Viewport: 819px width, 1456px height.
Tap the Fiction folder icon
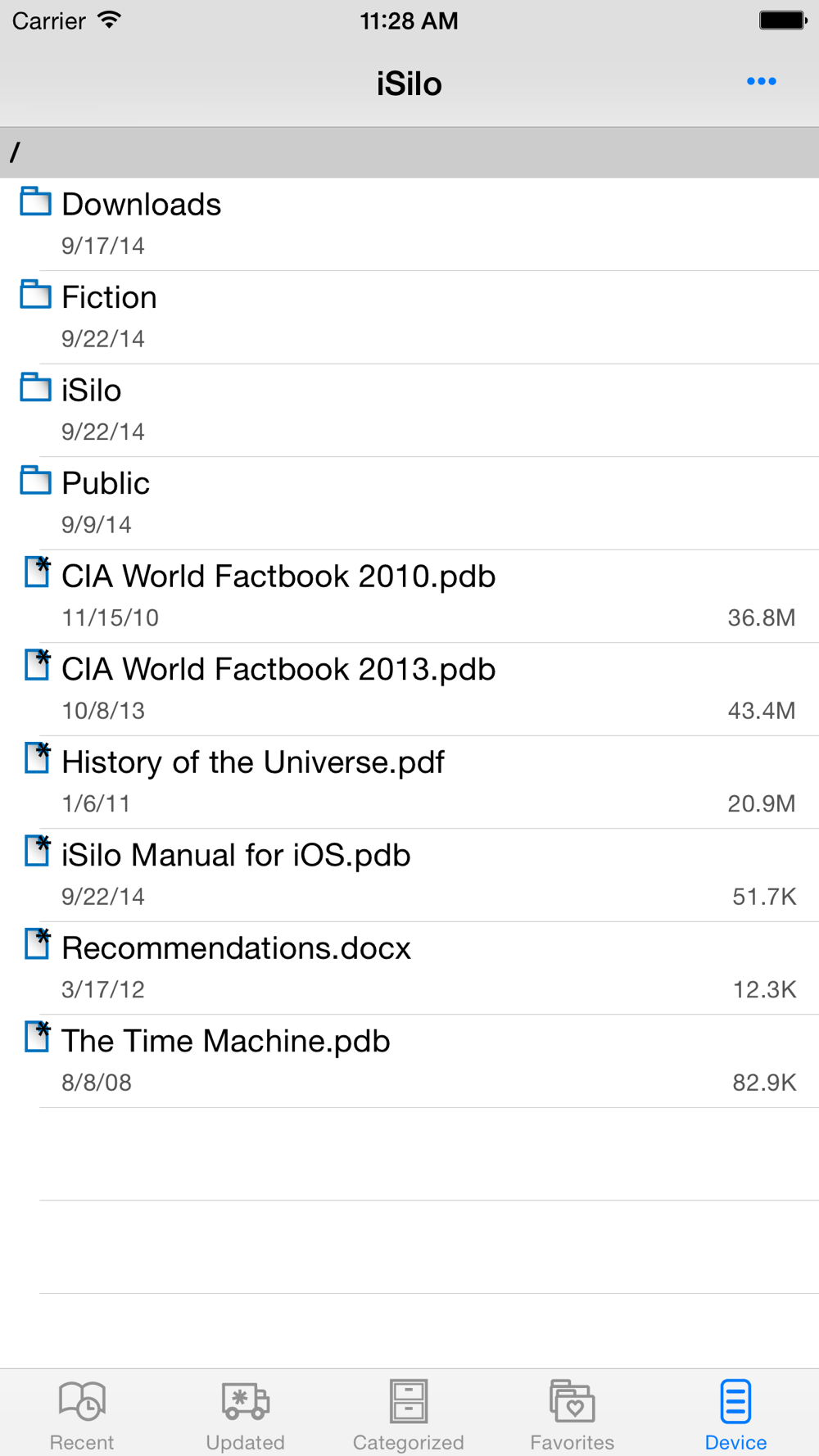[x=35, y=295]
